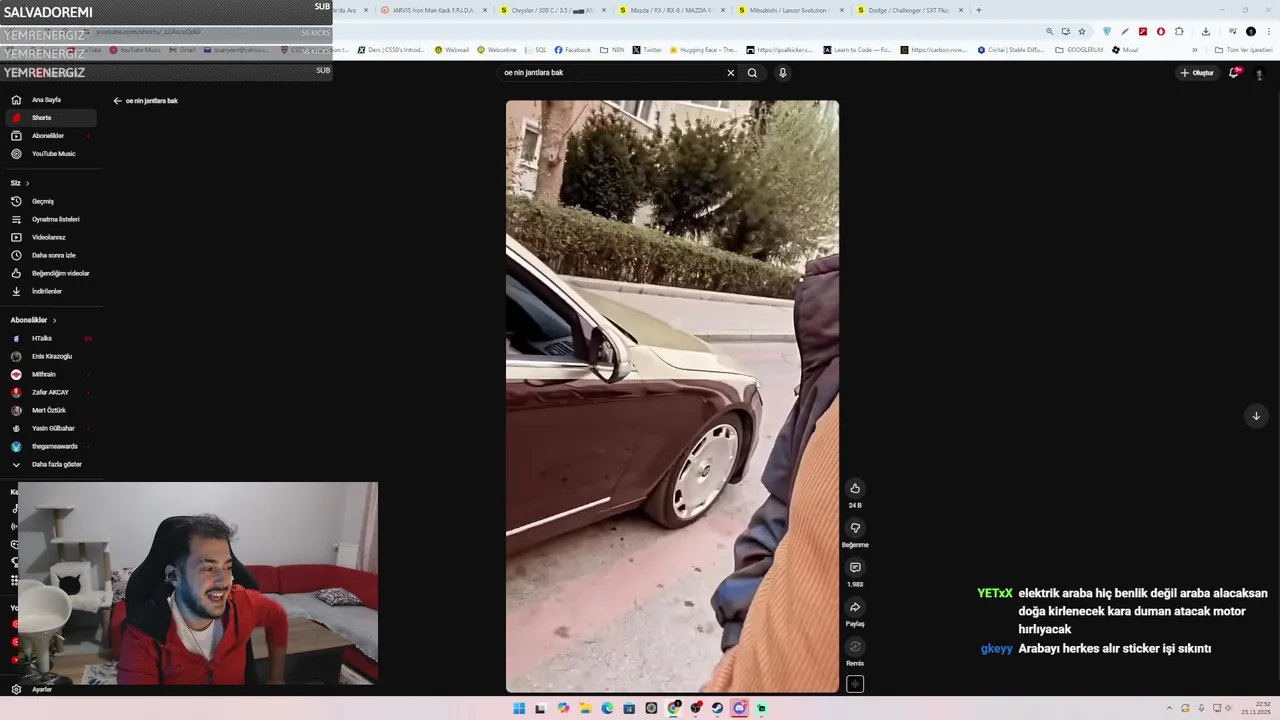Open Hugging Face bookmark
This screenshot has height=720, width=1280.
[x=703, y=50]
